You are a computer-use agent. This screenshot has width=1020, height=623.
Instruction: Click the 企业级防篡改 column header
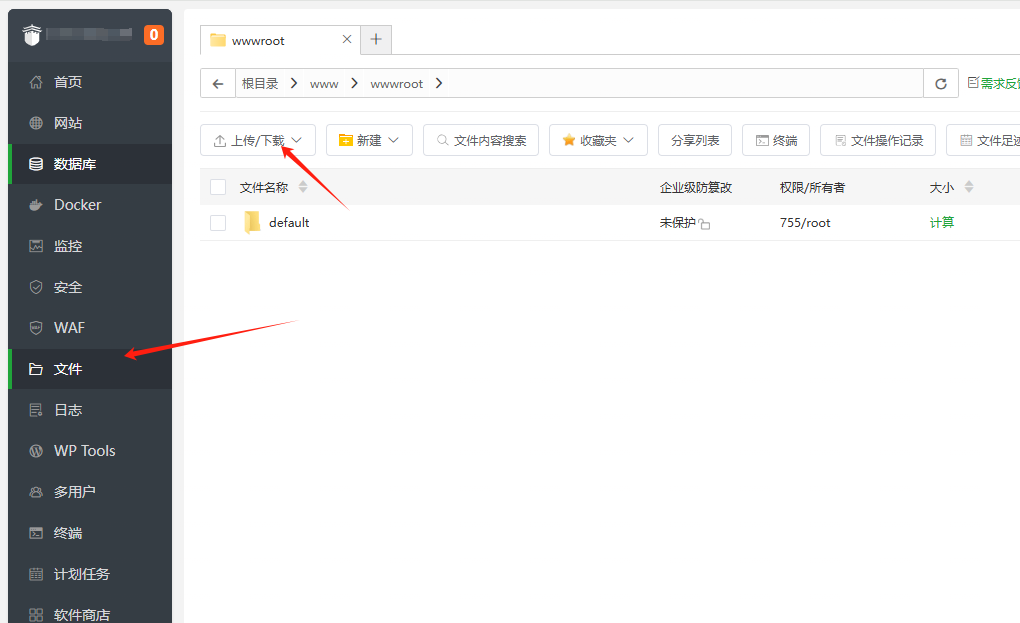coord(695,187)
